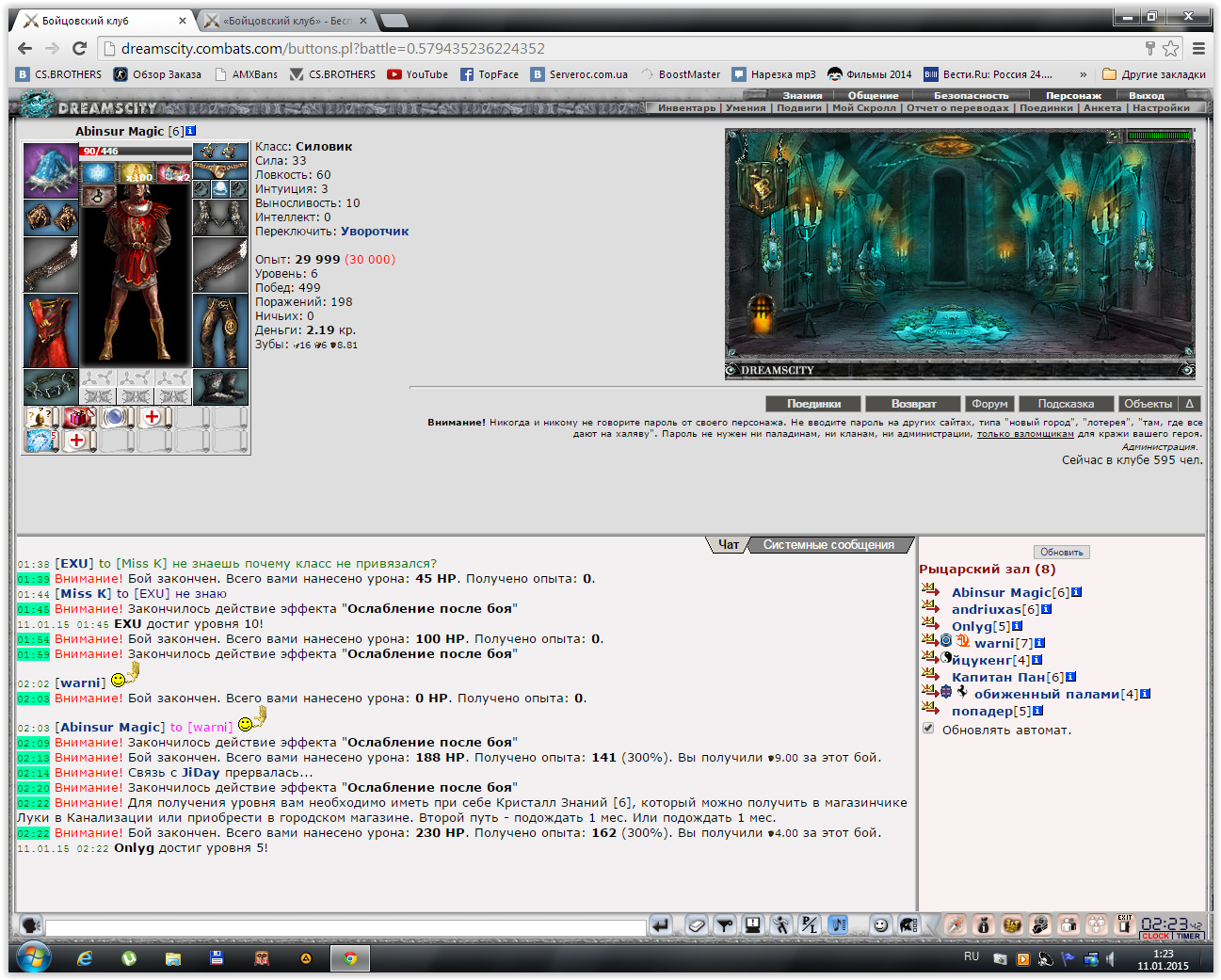Click the snowflake effect icon

[x=98, y=172]
